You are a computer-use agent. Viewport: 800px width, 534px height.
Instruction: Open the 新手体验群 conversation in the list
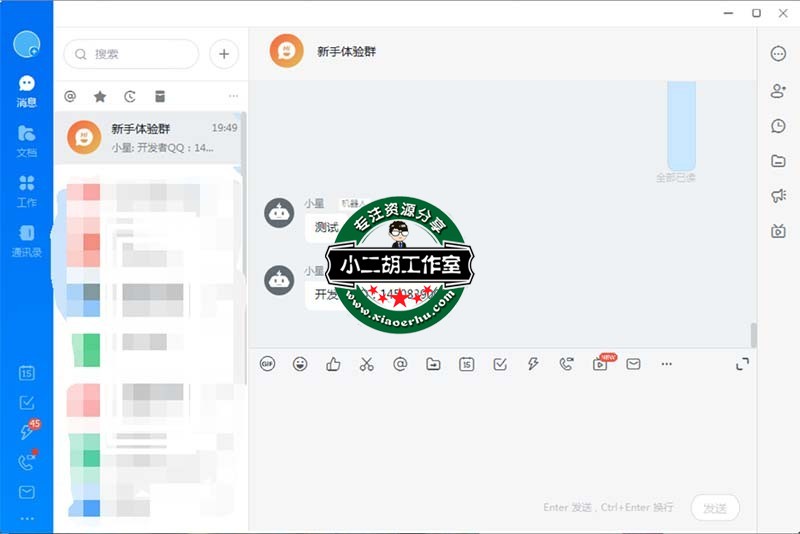151,138
